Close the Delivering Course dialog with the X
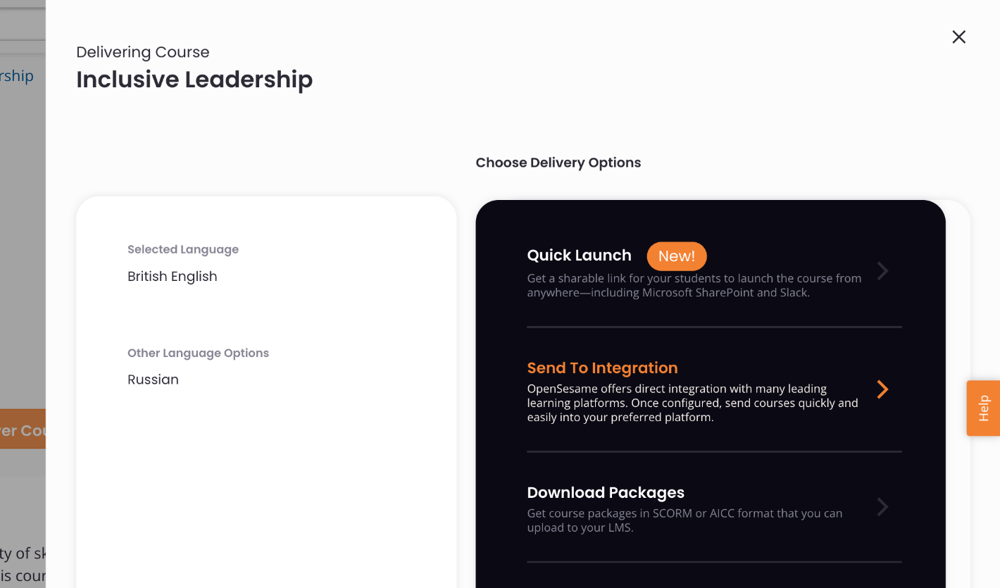The image size is (1000, 588). [x=958, y=37]
